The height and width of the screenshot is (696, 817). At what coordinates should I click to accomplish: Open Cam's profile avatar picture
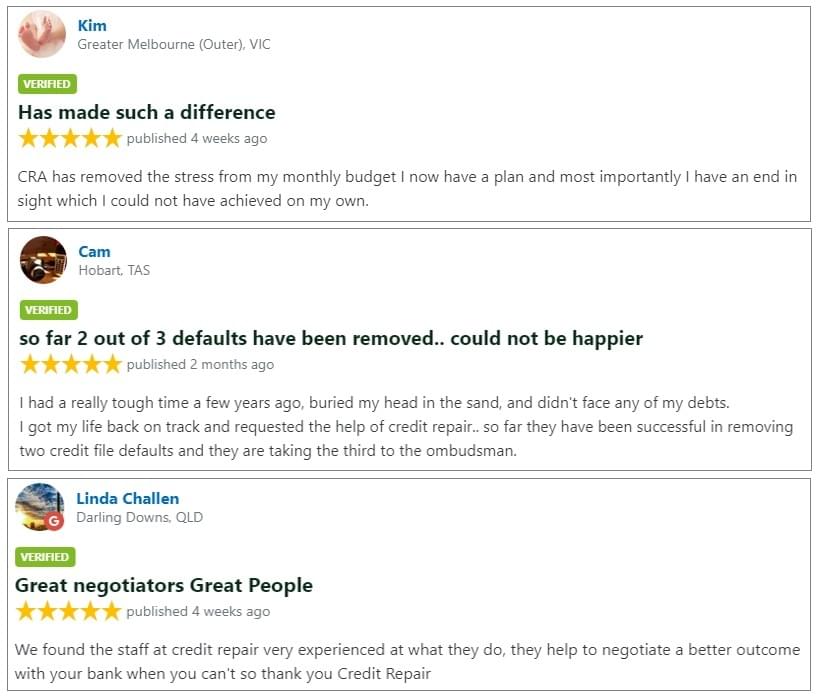[x=43, y=260]
